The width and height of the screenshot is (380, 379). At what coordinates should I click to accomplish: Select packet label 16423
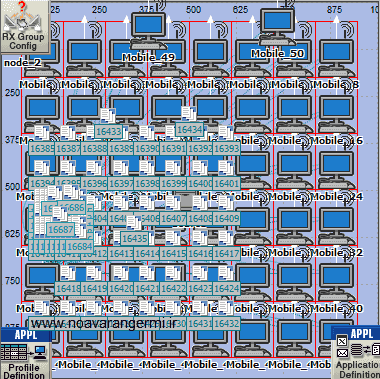199,288
